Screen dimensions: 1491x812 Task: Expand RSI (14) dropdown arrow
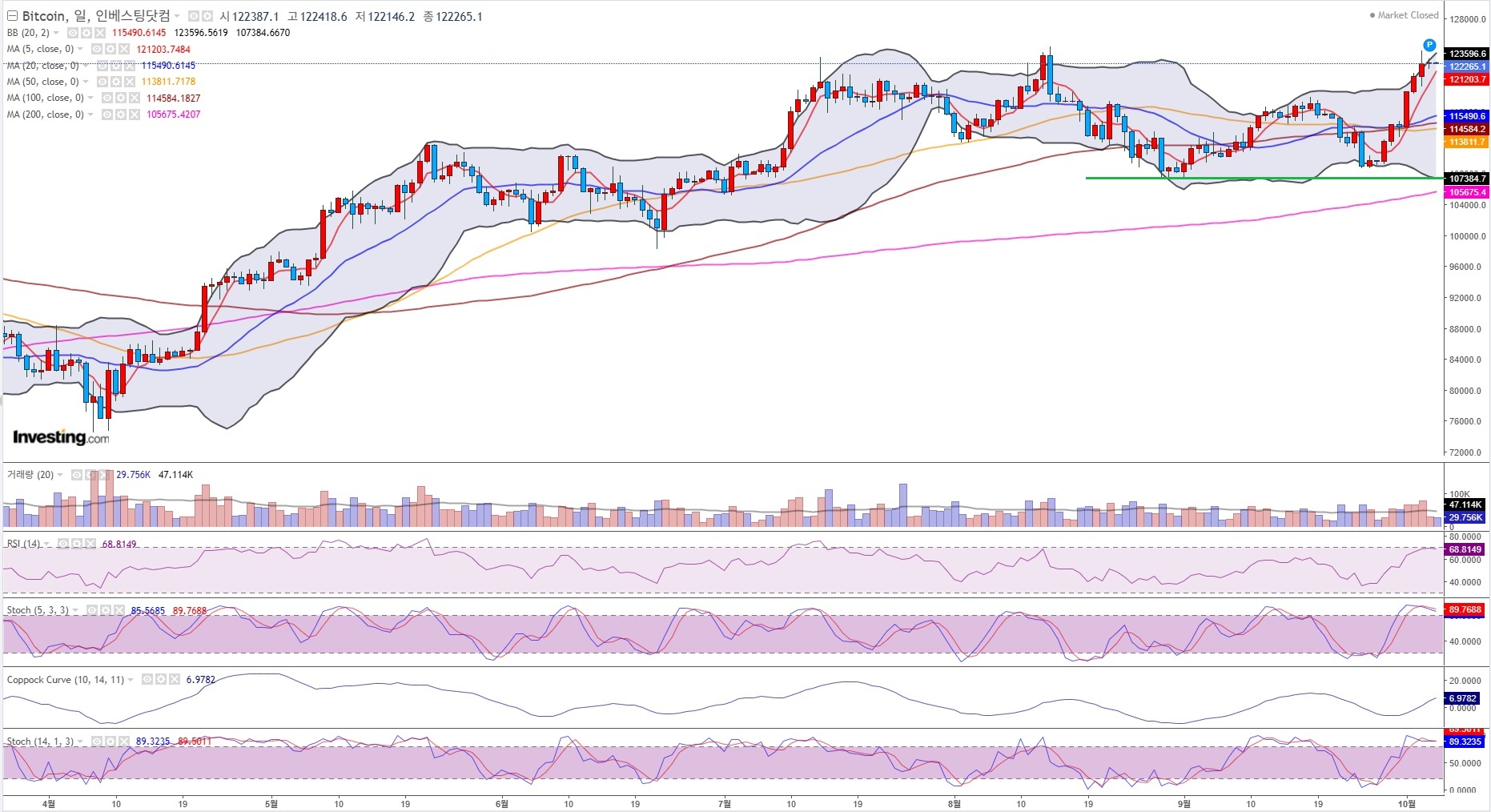click(46, 544)
